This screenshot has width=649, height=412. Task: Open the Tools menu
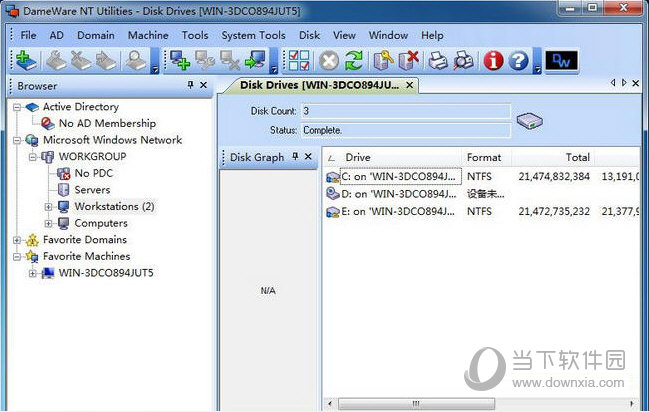tap(195, 35)
